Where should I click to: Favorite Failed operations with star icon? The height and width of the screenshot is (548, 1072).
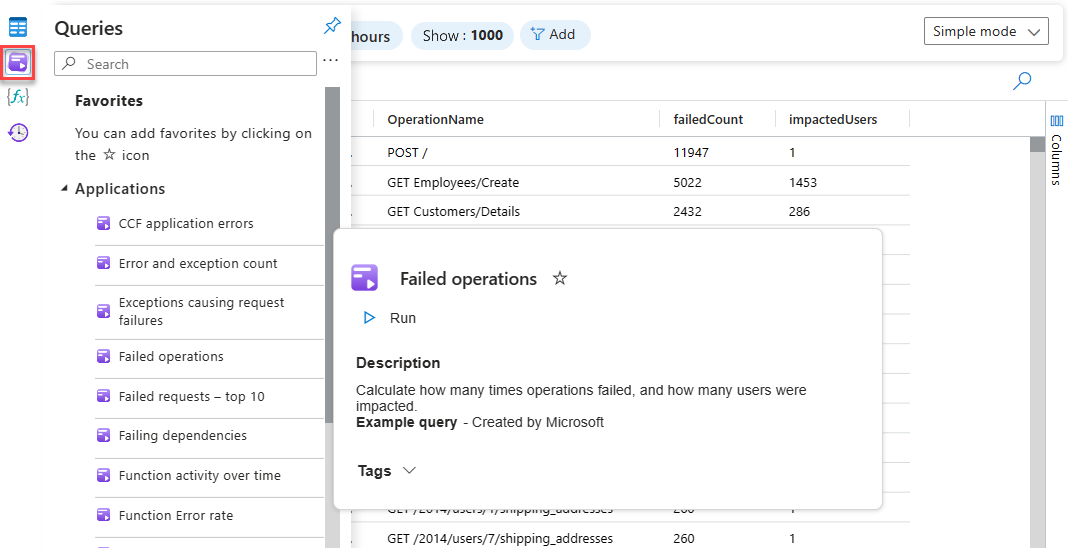(560, 279)
